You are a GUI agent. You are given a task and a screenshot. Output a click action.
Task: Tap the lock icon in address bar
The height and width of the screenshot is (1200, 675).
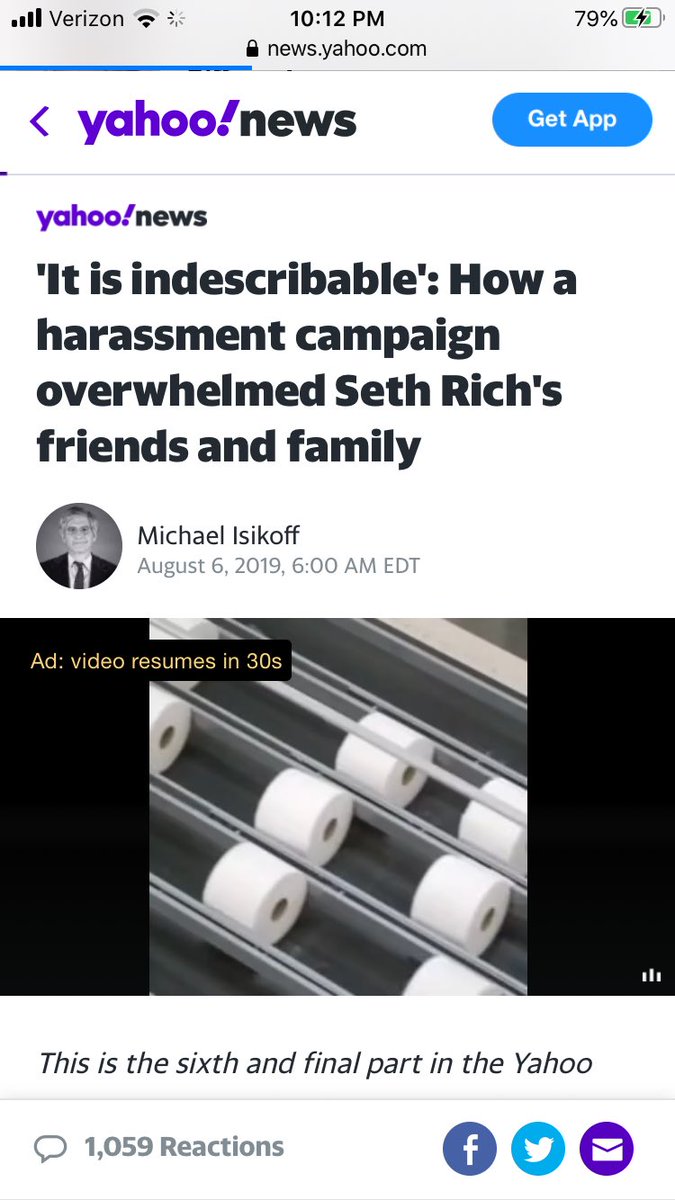(252, 48)
